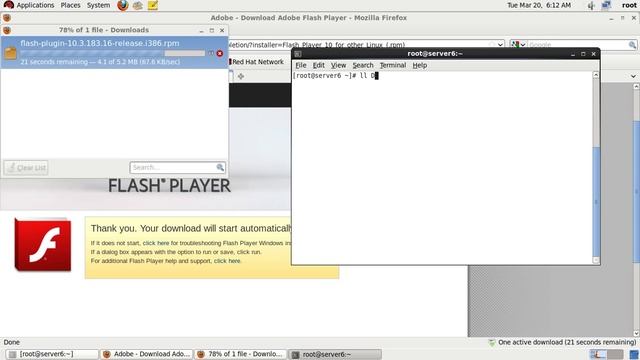This screenshot has height=360, width=640.
Task: Open the Places menu
Action: tap(70, 5)
